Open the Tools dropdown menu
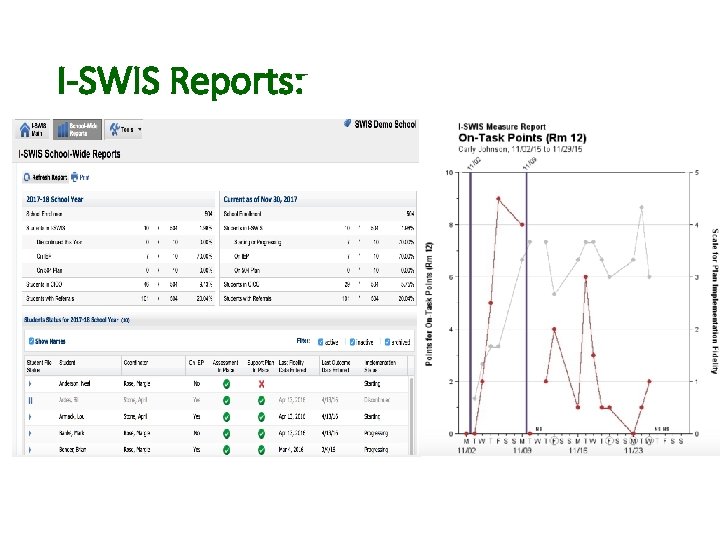720x540 pixels. point(125,129)
